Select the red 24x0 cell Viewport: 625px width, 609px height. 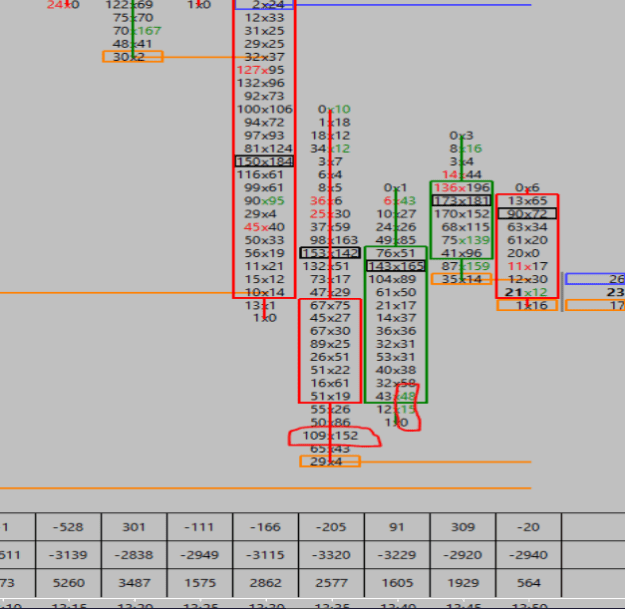point(63,5)
